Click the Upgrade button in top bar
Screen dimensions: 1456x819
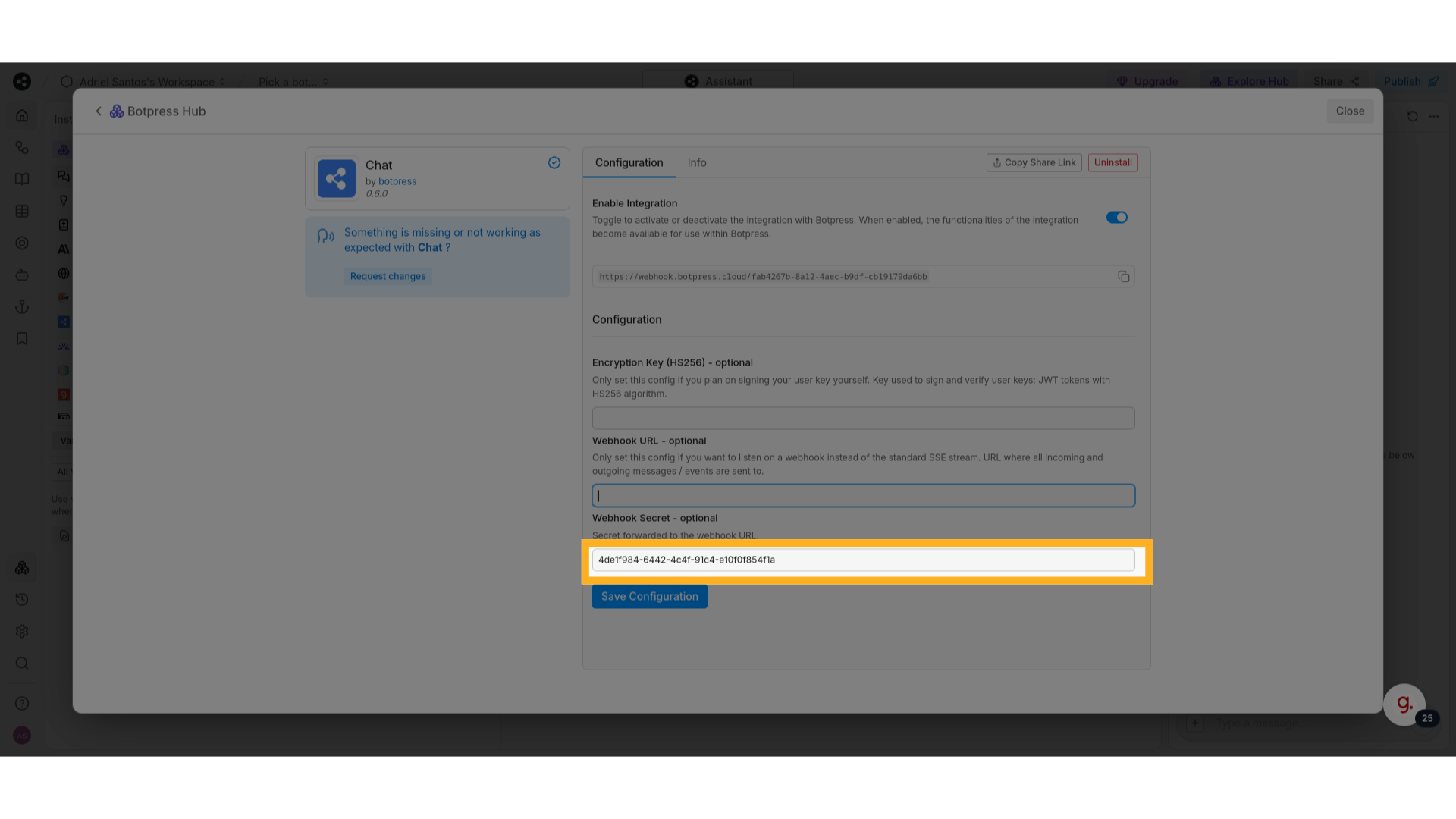[x=1147, y=81]
